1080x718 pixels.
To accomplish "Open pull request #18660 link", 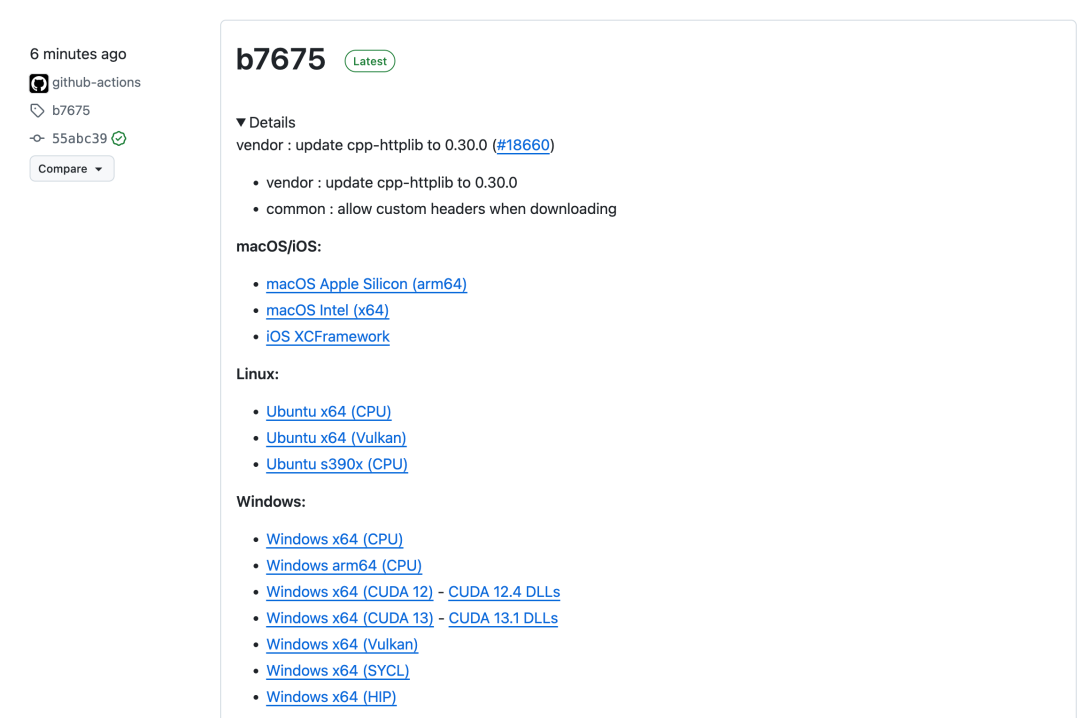I will pyautogui.click(x=523, y=145).
